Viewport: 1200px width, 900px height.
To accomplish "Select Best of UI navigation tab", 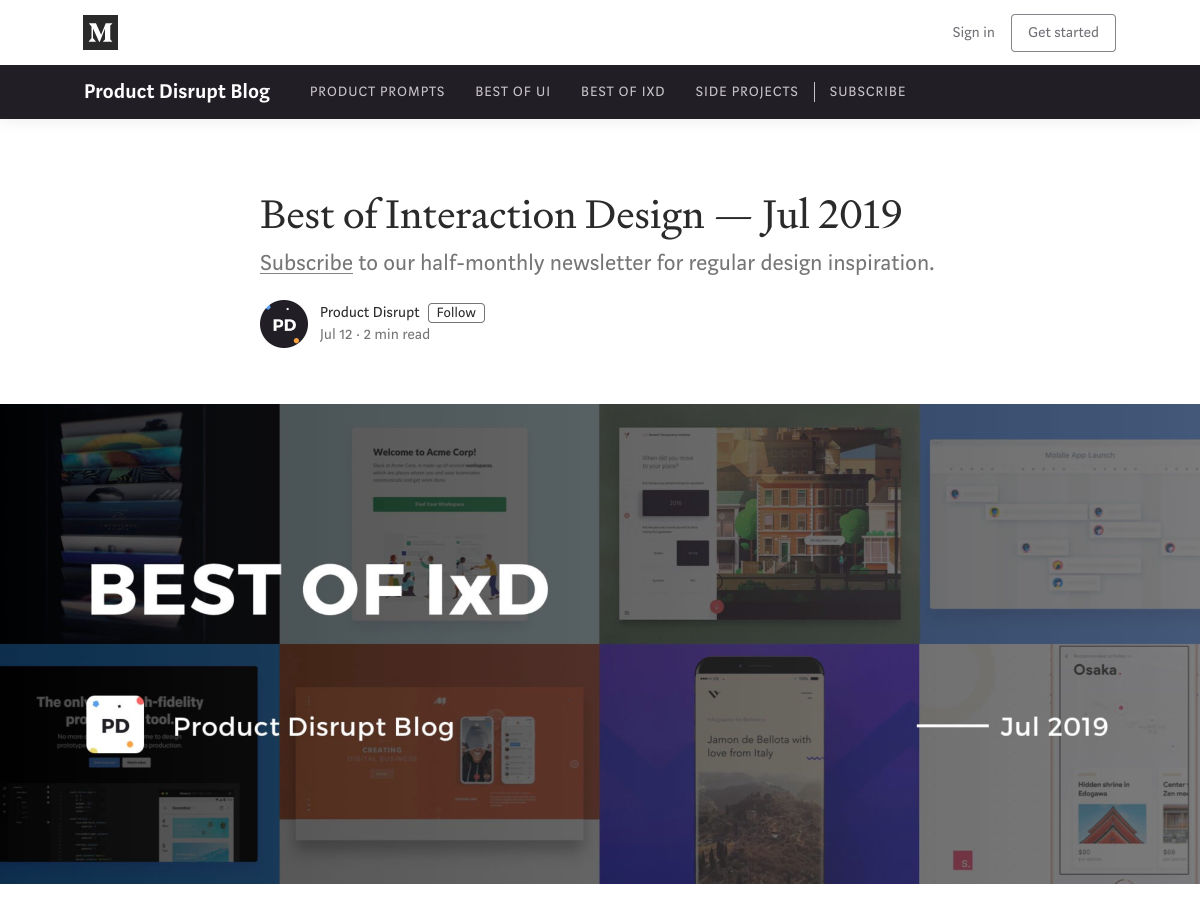I will pos(512,91).
